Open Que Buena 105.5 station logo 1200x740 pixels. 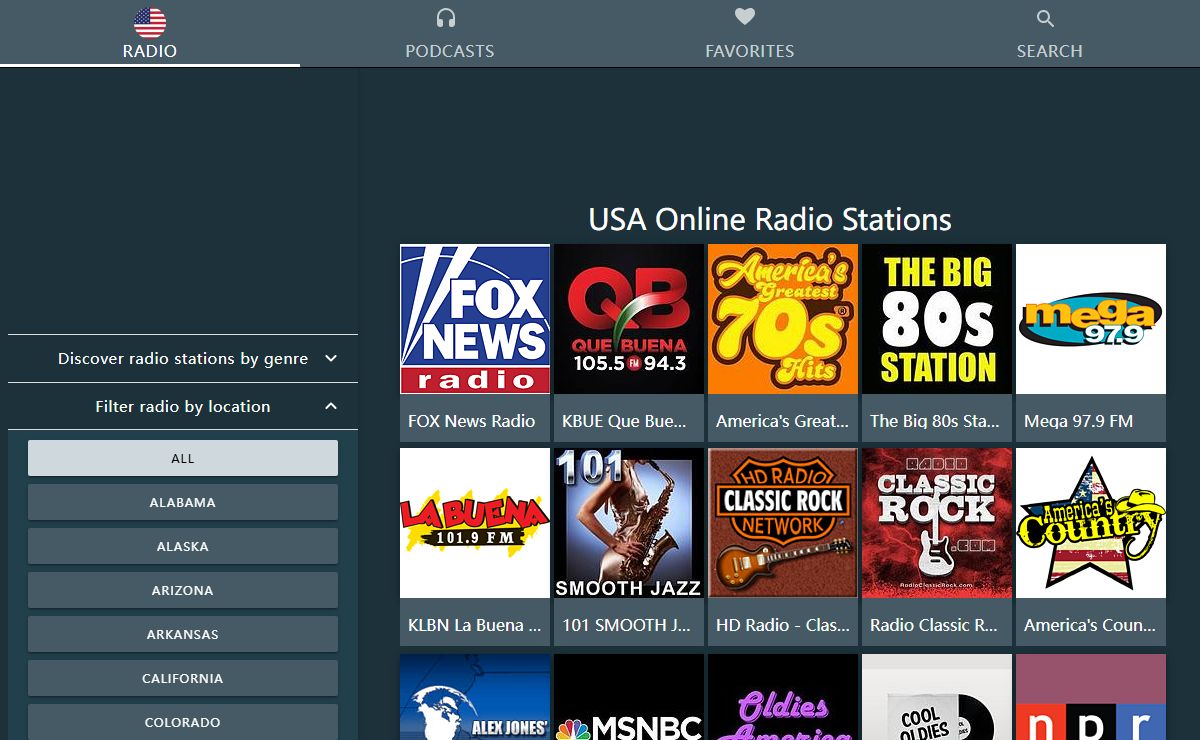[x=629, y=319]
